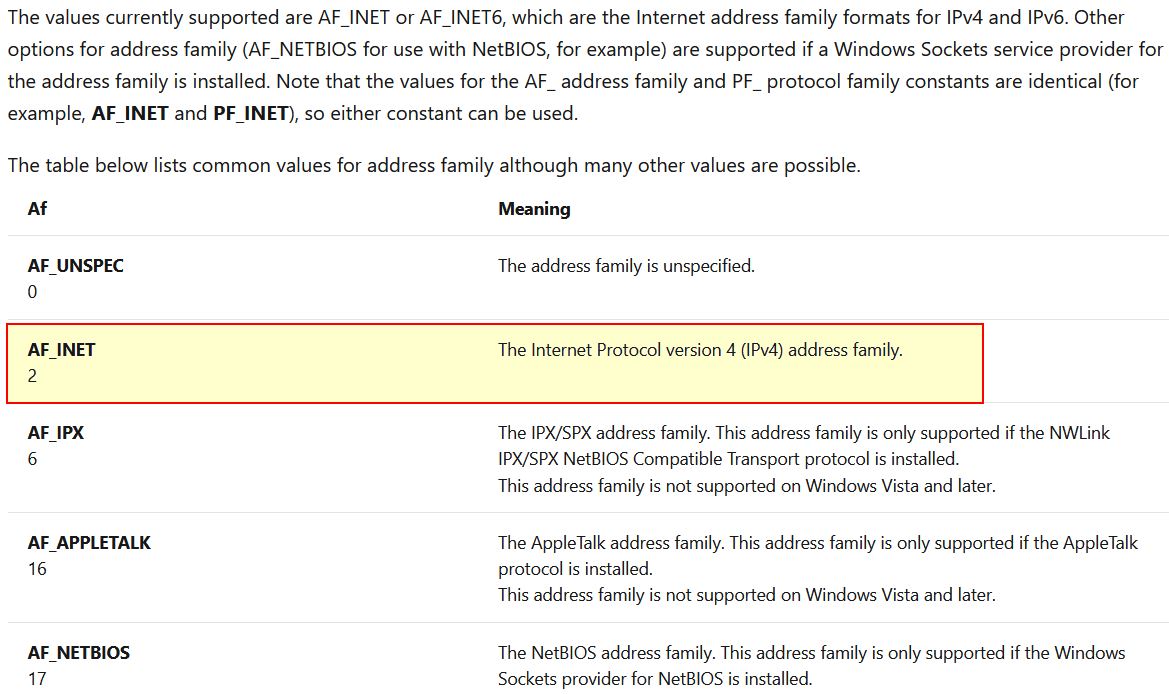Click the 'Meaning' column header
Image resolution: width=1169 pixels, height=694 pixels.
(x=534, y=209)
